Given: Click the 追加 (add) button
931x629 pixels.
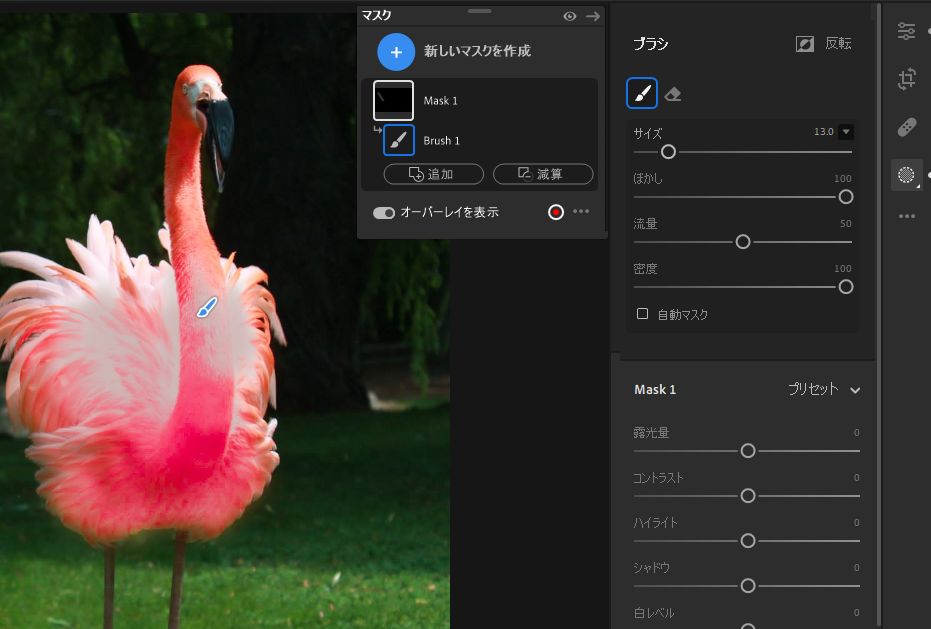Looking at the screenshot, I should click(433, 174).
